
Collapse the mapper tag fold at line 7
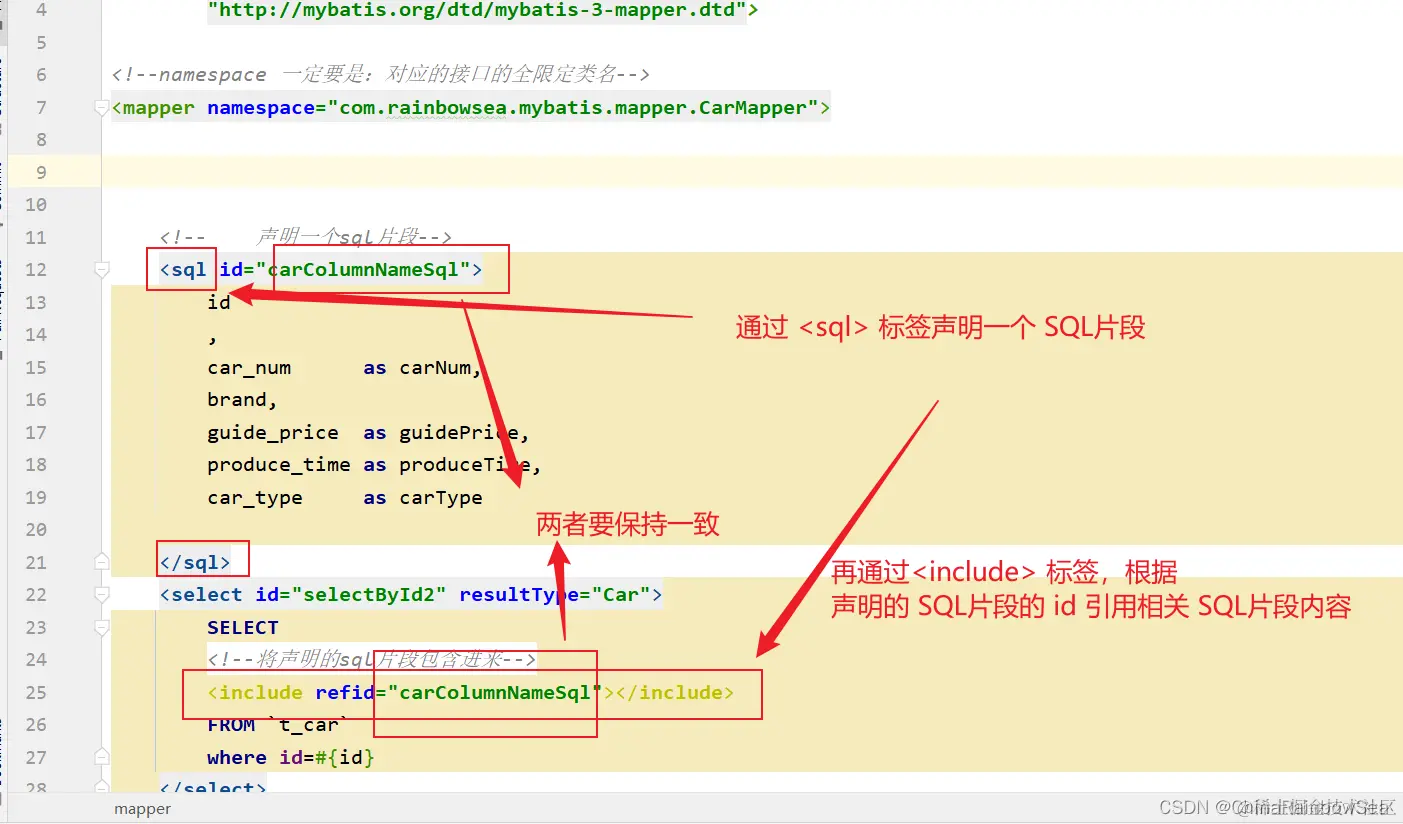(x=101, y=107)
